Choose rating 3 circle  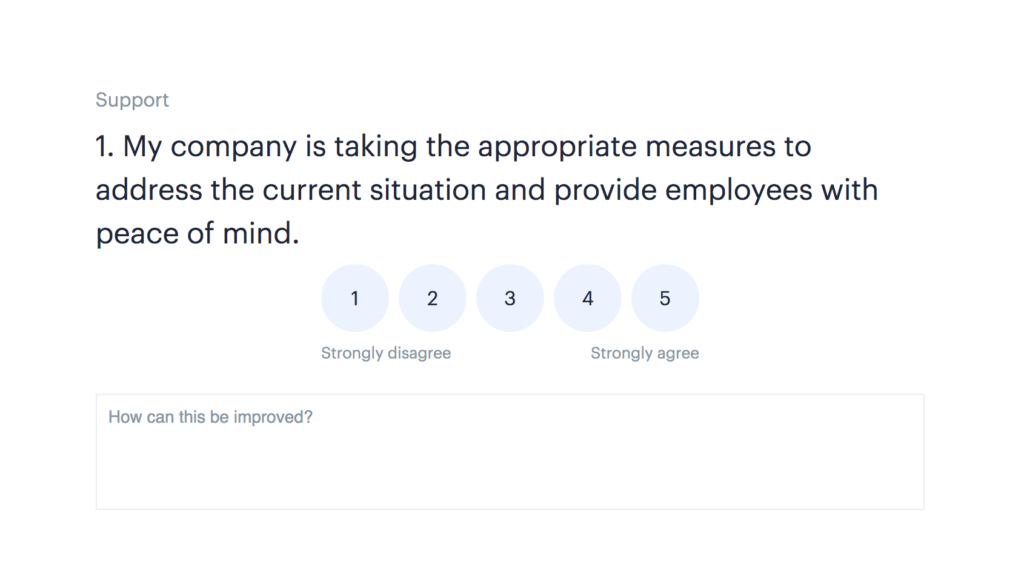point(510,298)
